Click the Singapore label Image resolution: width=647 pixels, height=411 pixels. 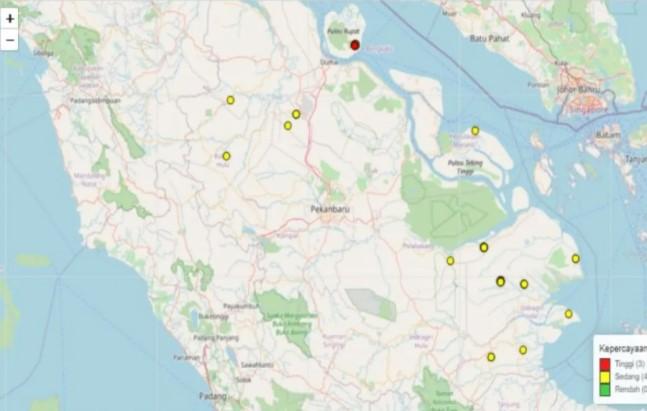tap(588, 110)
